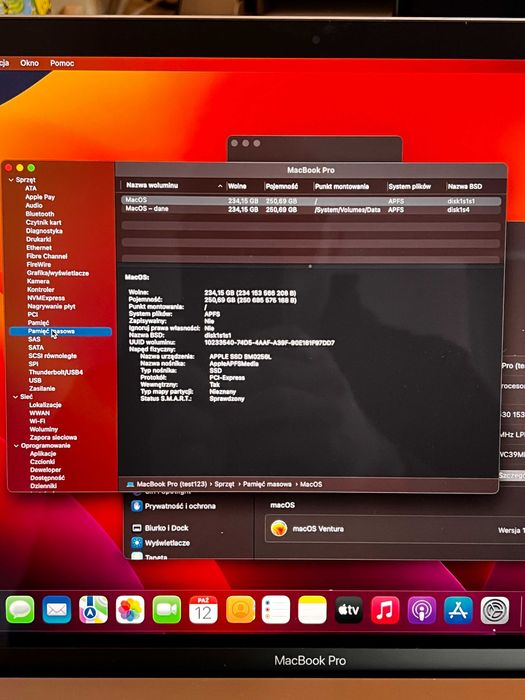
Task: Open Photos app in the Dock
Action: coord(130,609)
